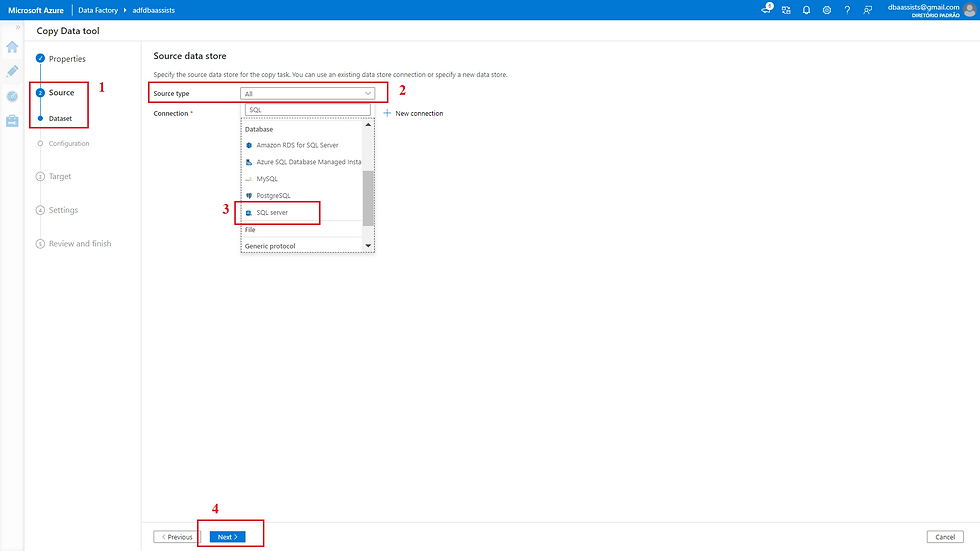Click the adfdbaassists breadcrumb
The width and height of the screenshot is (980, 551).
pyautogui.click(x=154, y=10)
